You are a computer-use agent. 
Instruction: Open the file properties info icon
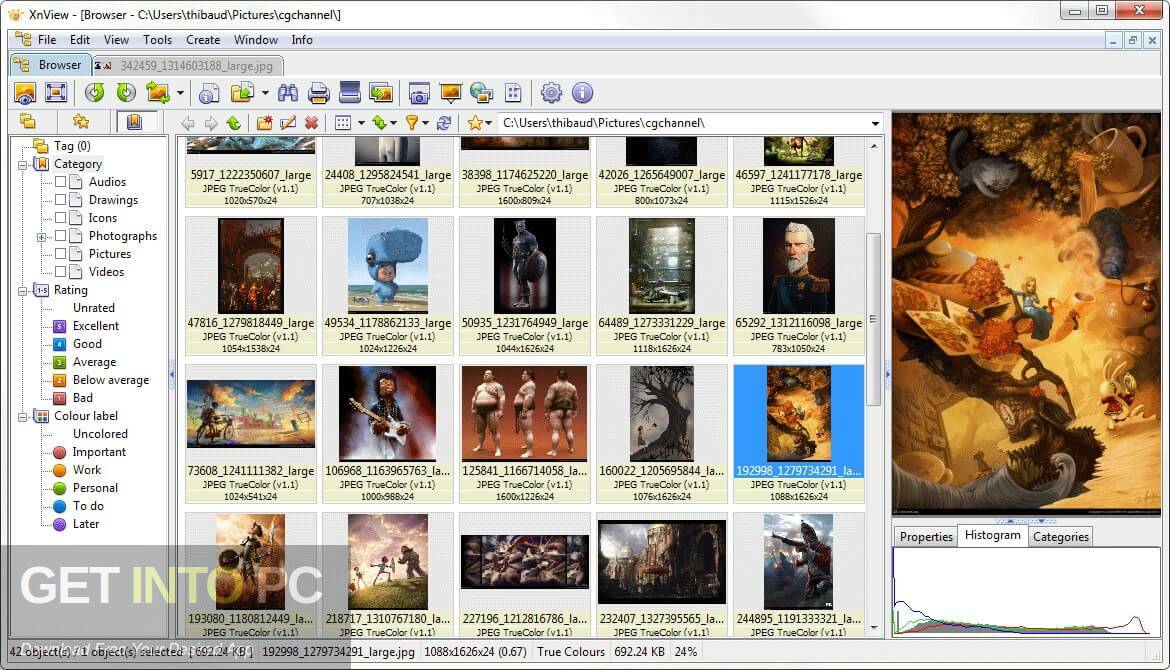click(209, 93)
